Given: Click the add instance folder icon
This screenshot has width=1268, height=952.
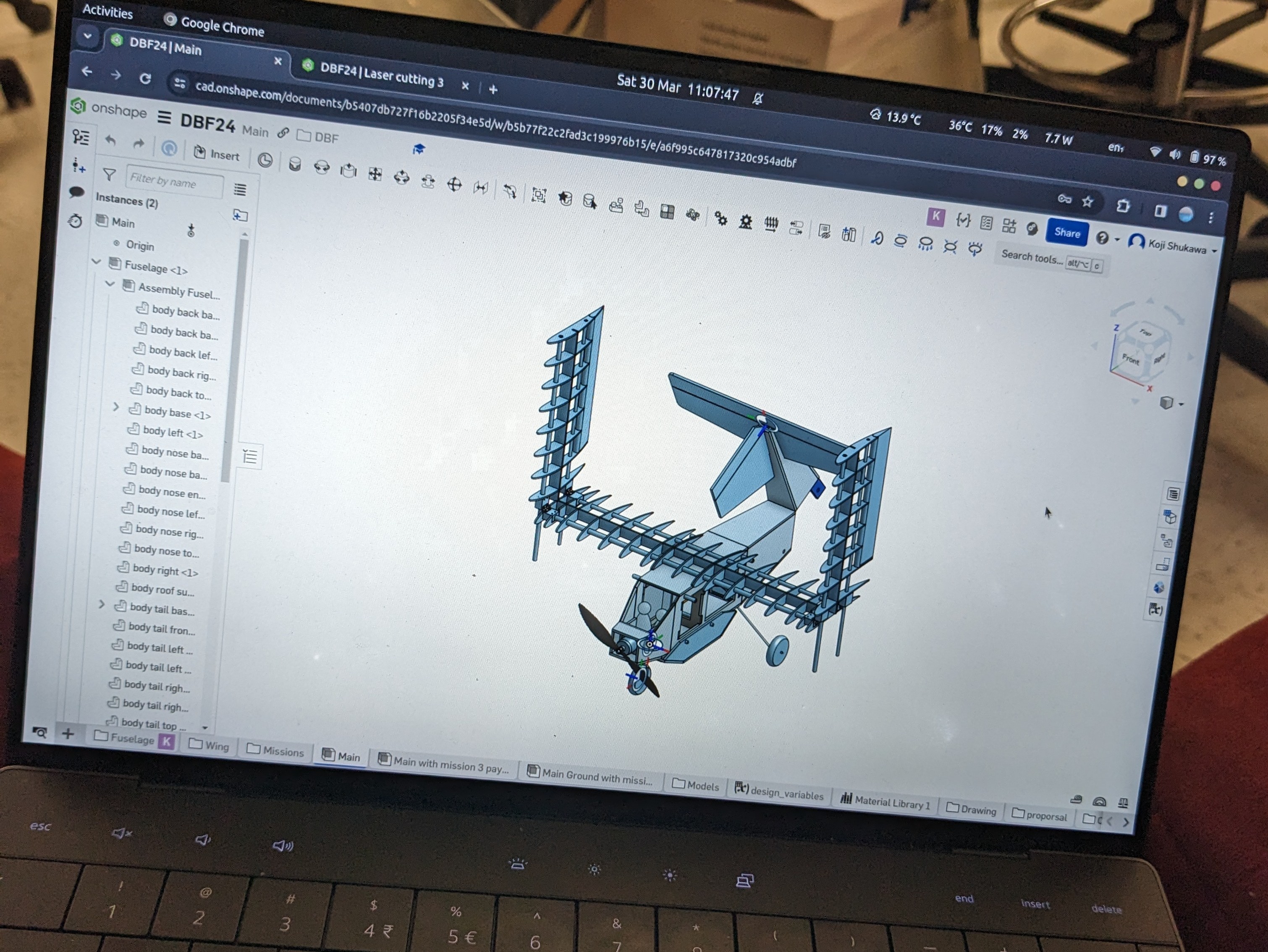Looking at the screenshot, I should coord(240,215).
